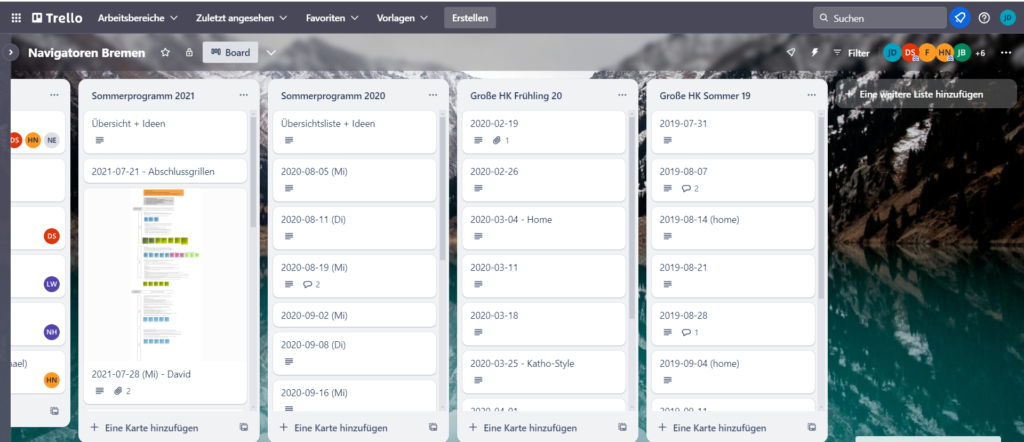This screenshot has width=1024, height=442.
Task: Add a card to Große HK Frühling 20
Action: (x=523, y=428)
